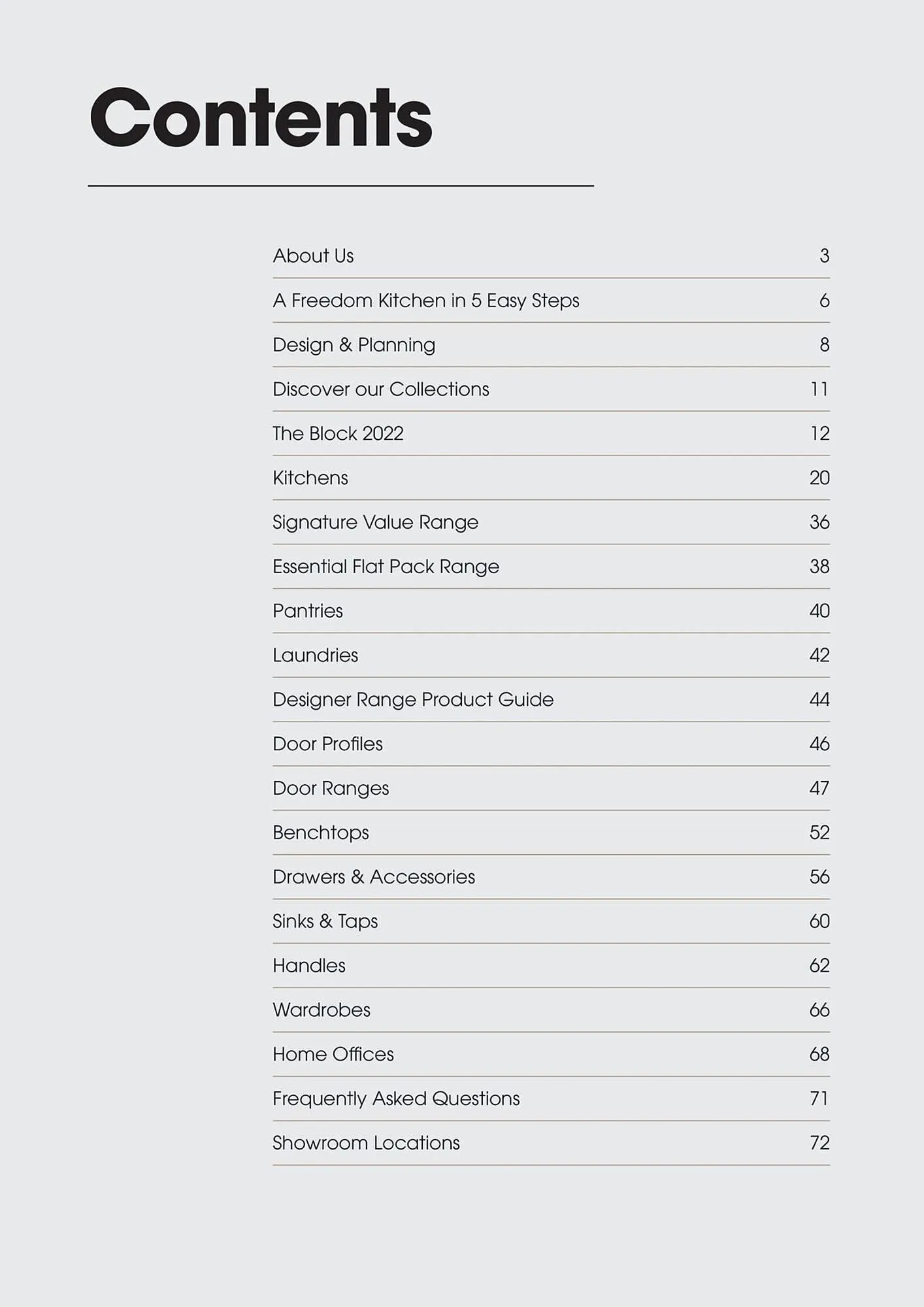Open the Door Profiles entry
Screen dimensions: 924x1307
[327, 744]
